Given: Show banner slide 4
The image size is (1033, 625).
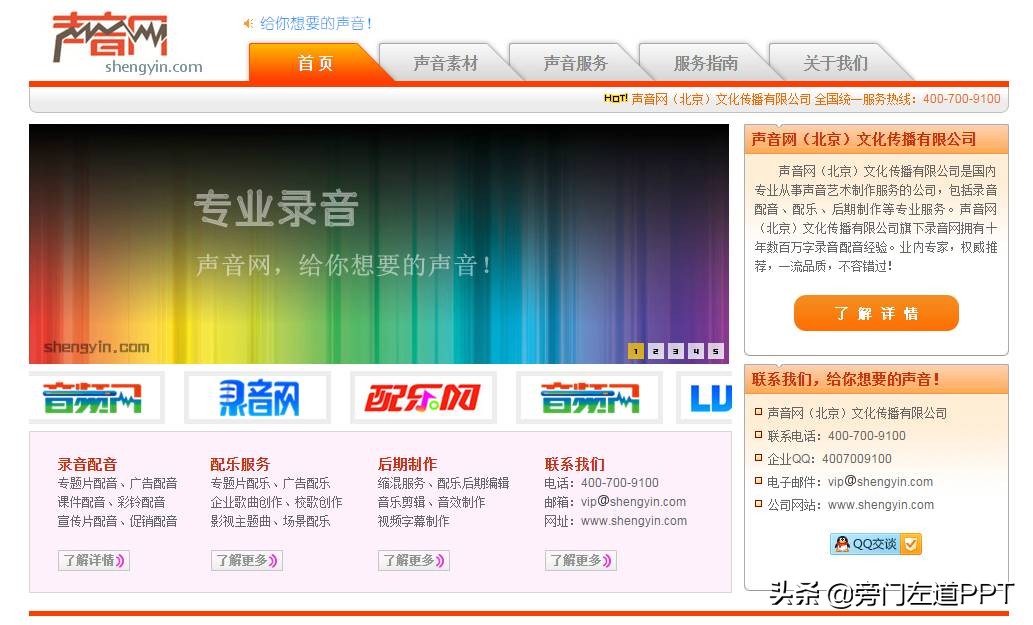Looking at the screenshot, I should 696,351.
